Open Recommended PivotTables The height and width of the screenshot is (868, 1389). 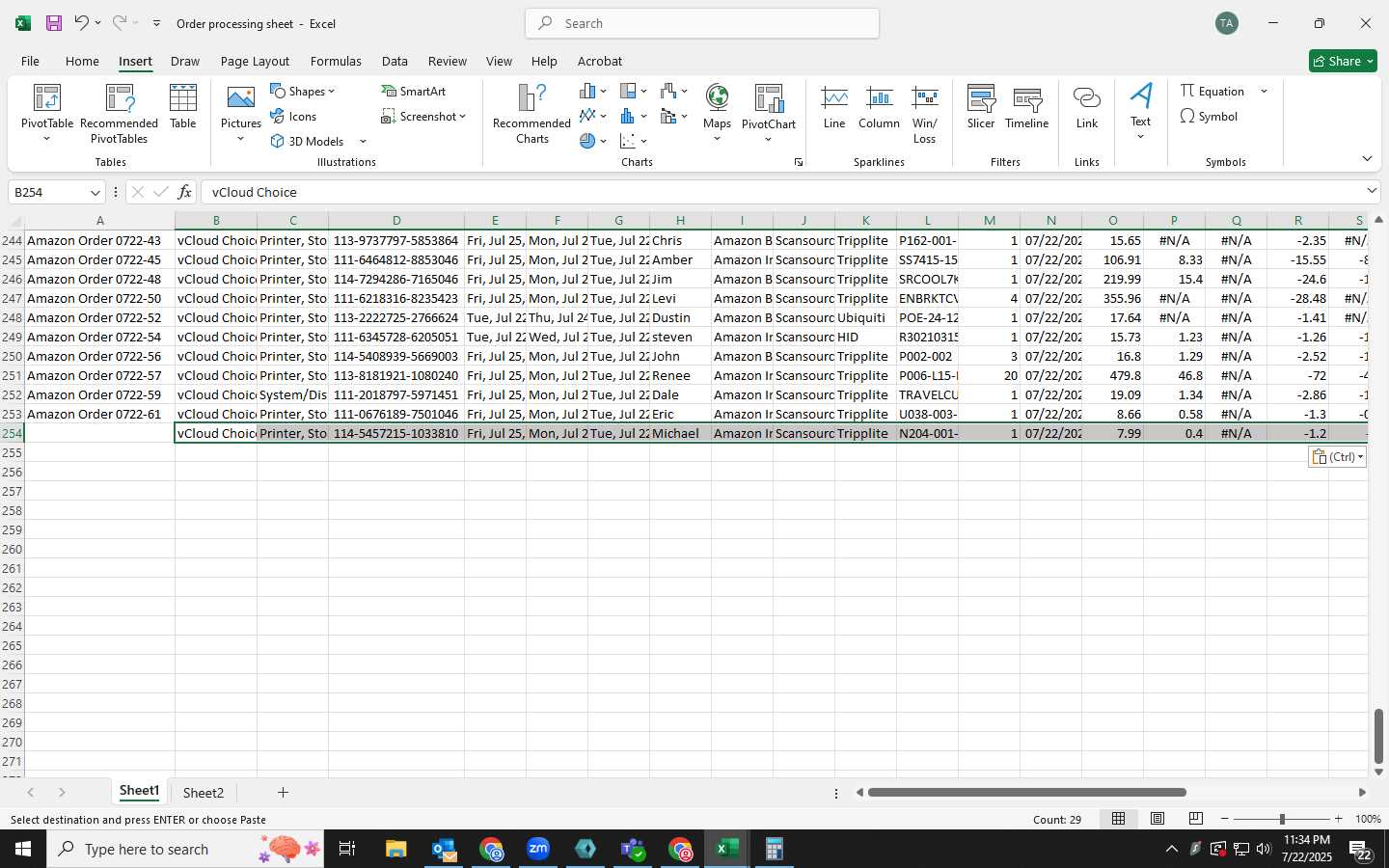(119, 114)
